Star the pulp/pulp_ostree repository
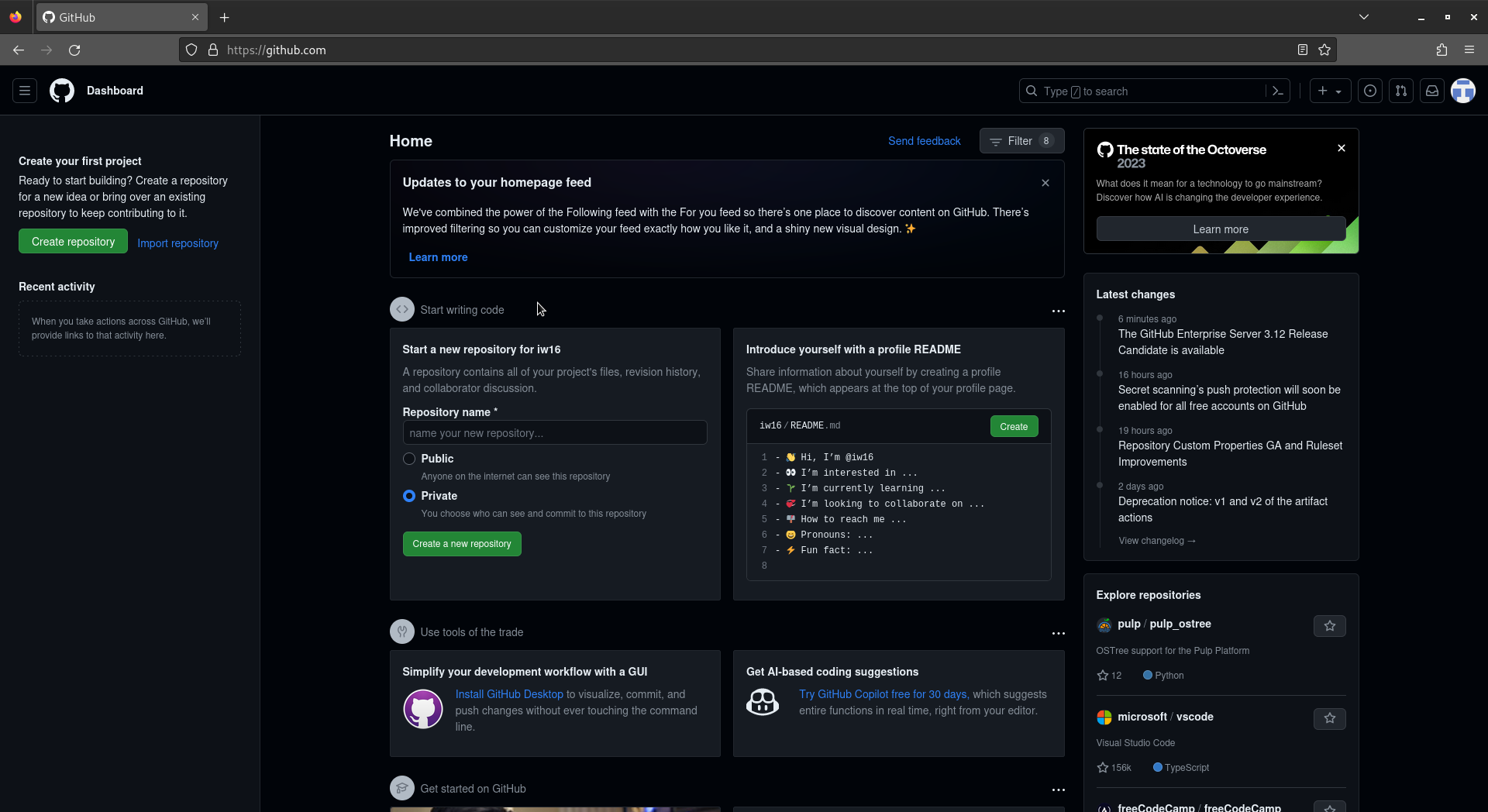 1330,626
